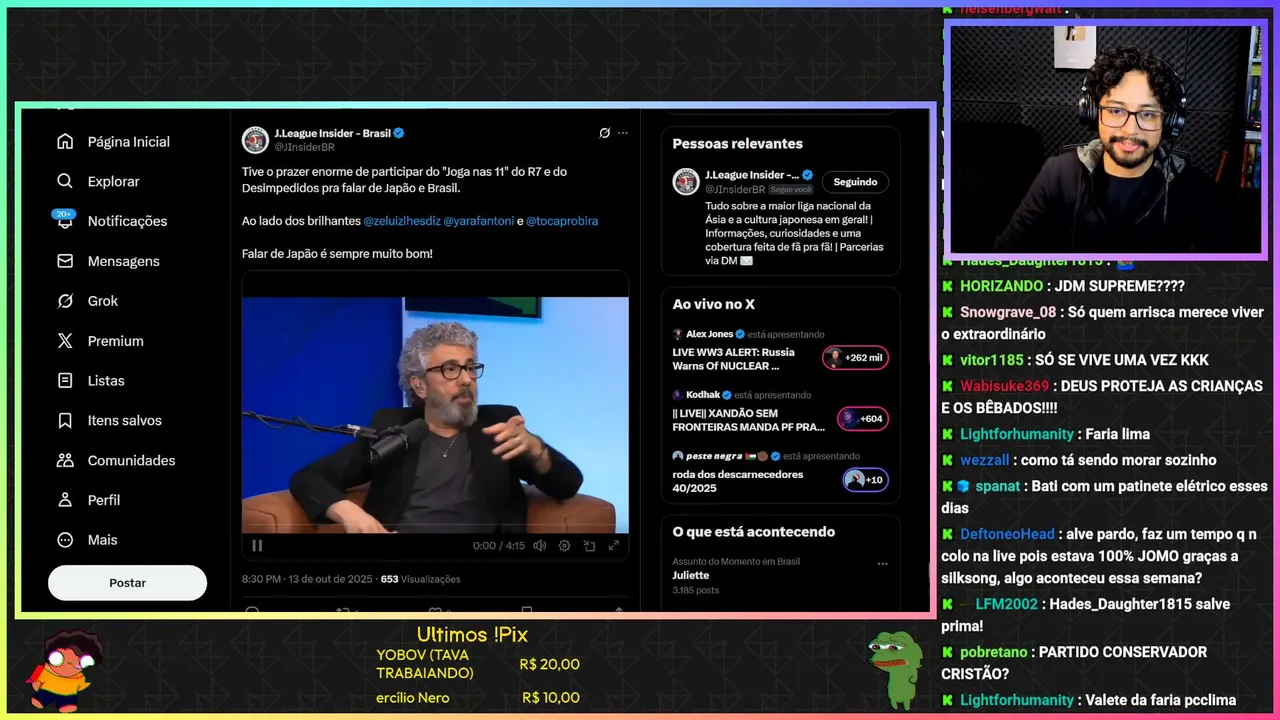Click XANDÃO SEM FRONTEIRAS broadcast title
Viewport: 1280px width, 720px height.
[x=749, y=420]
